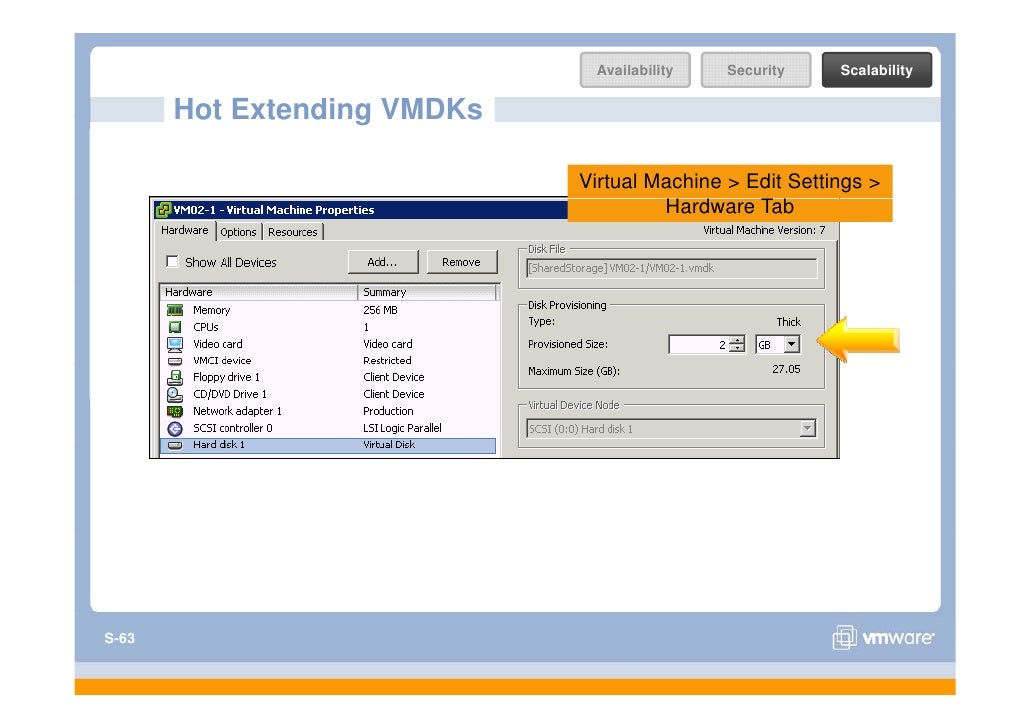Select the Video card hardware row
The width and height of the screenshot is (1030, 728).
click(x=328, y=344)
